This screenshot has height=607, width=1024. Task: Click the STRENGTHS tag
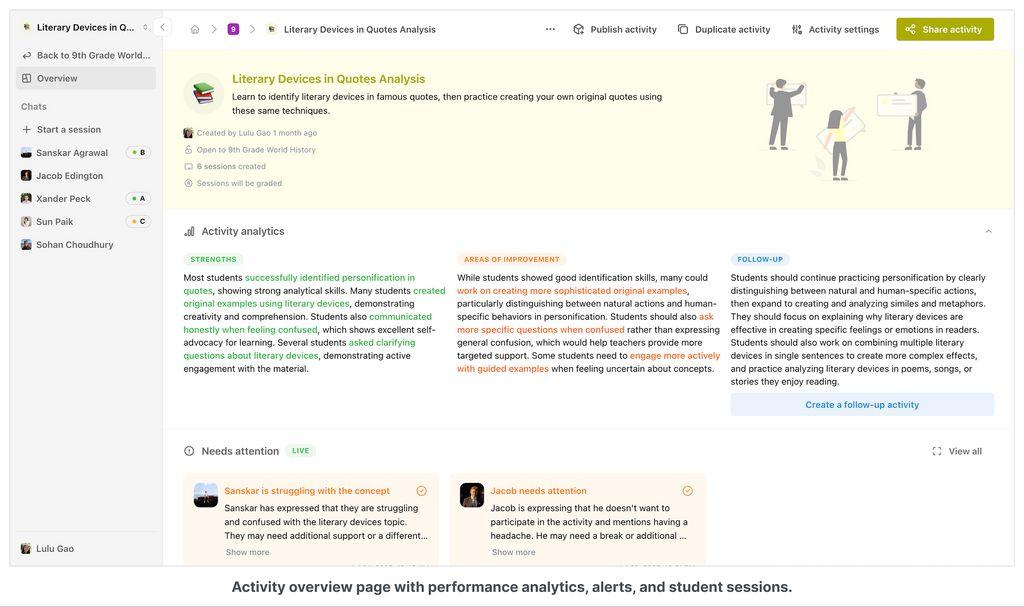tap(213, 259)
